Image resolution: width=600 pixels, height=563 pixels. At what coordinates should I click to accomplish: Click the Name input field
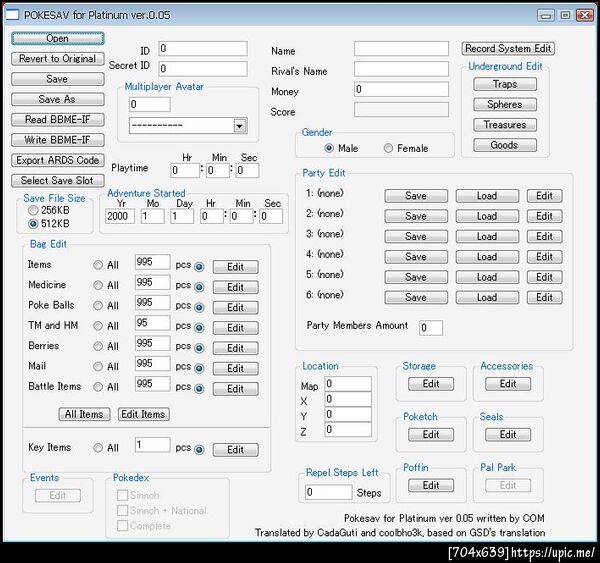(401, 49)
